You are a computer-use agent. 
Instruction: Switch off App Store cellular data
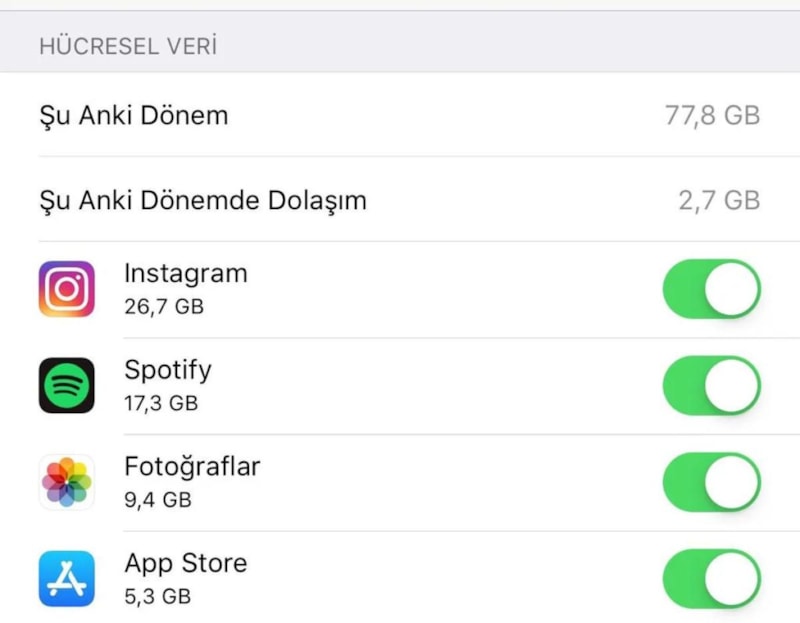point(711,579)
